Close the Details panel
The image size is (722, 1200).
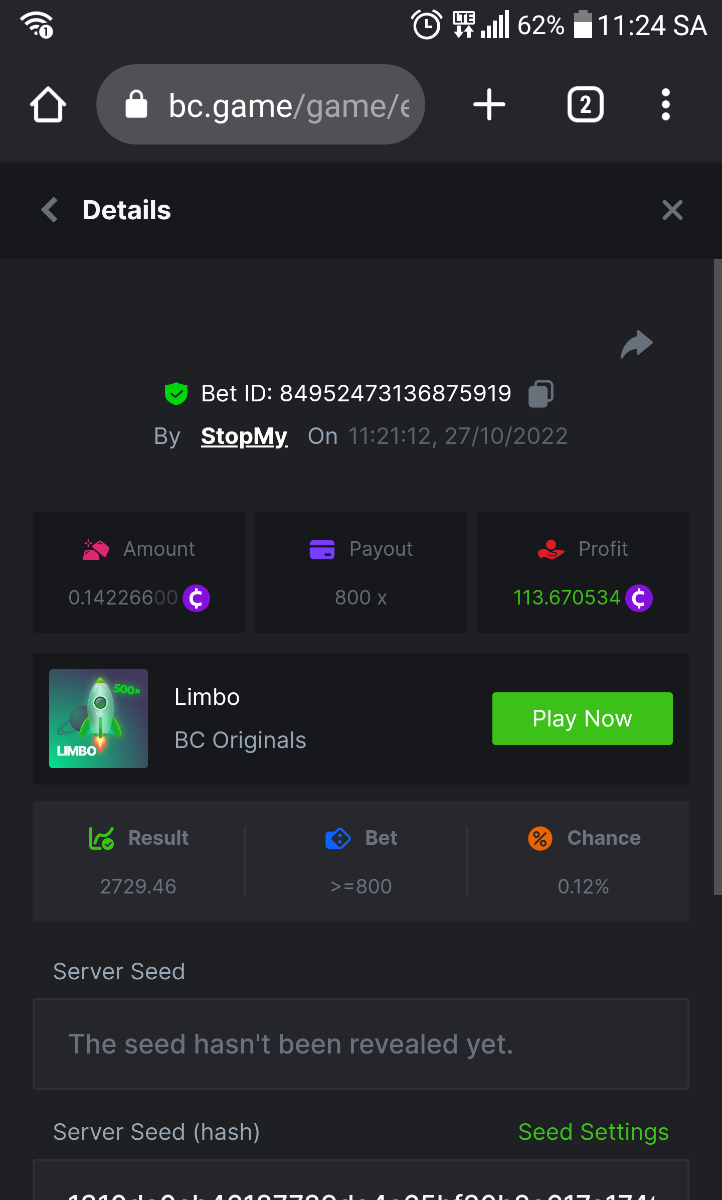click(x=672, y=210)
